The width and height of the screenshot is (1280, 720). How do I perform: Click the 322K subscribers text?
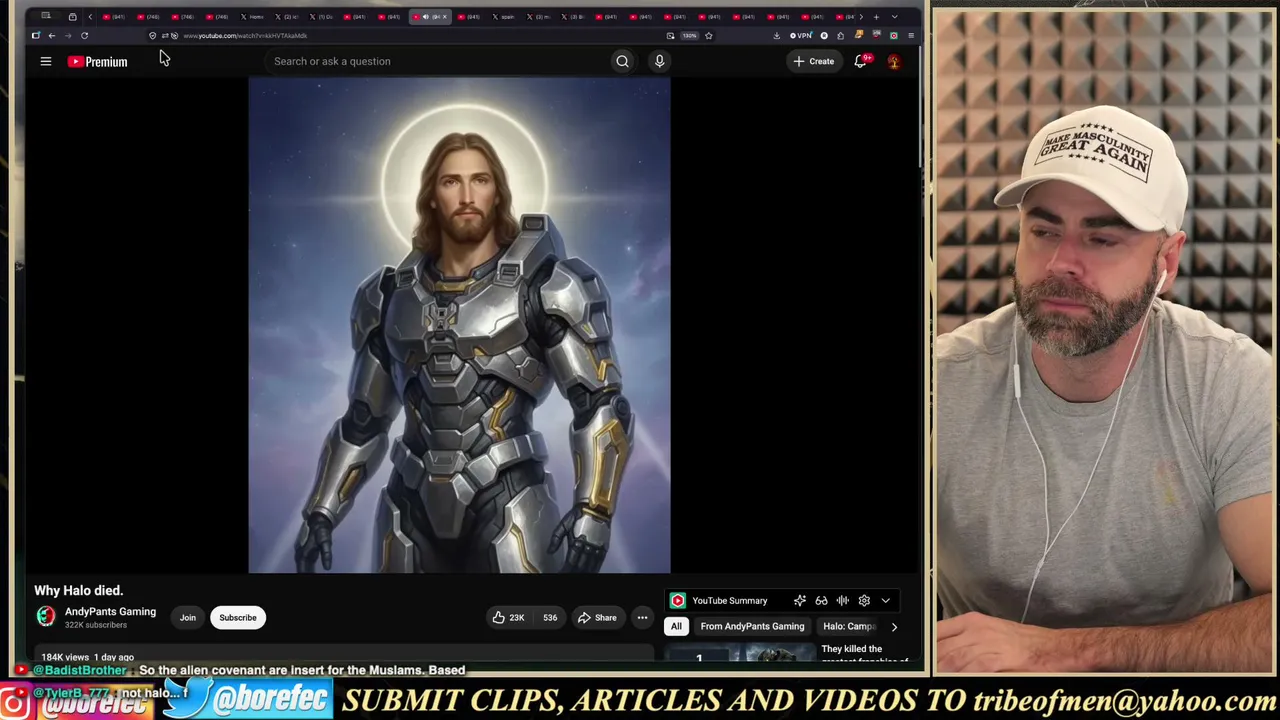pos(96,625)
